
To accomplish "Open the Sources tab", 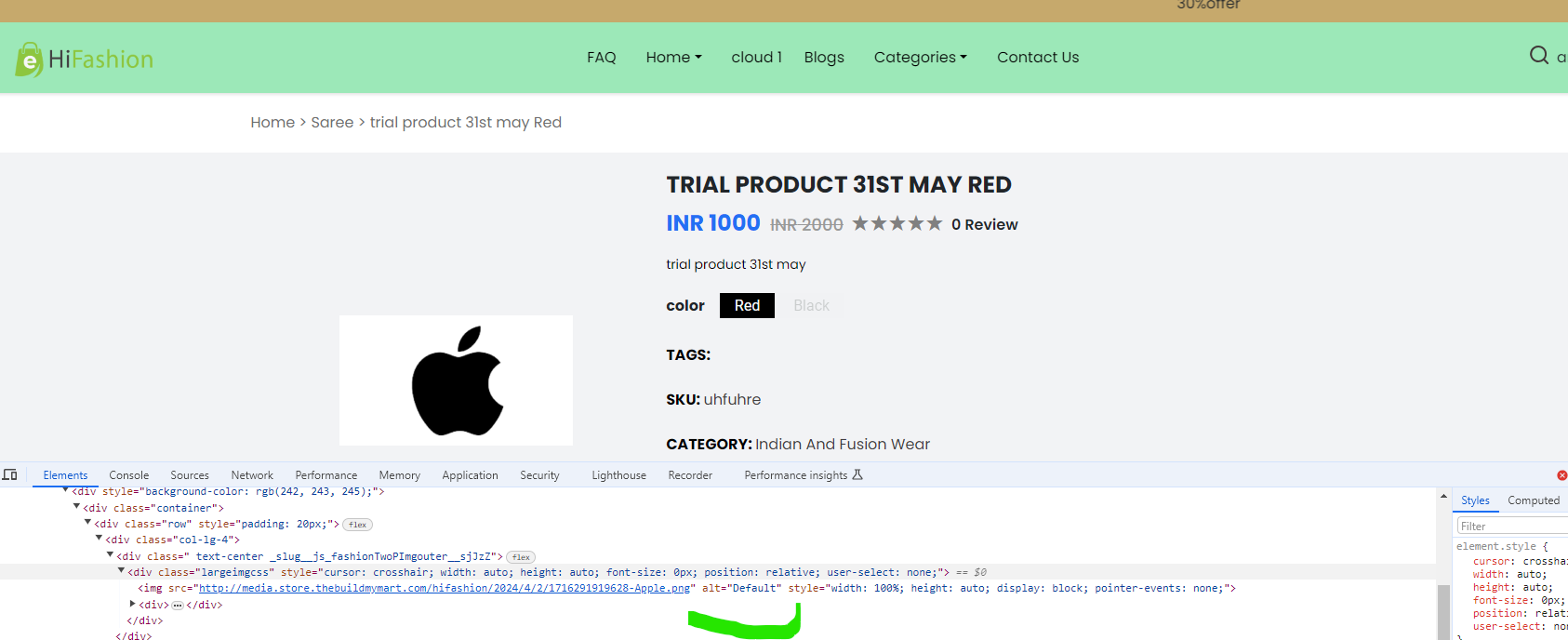I will coord(190,475).
